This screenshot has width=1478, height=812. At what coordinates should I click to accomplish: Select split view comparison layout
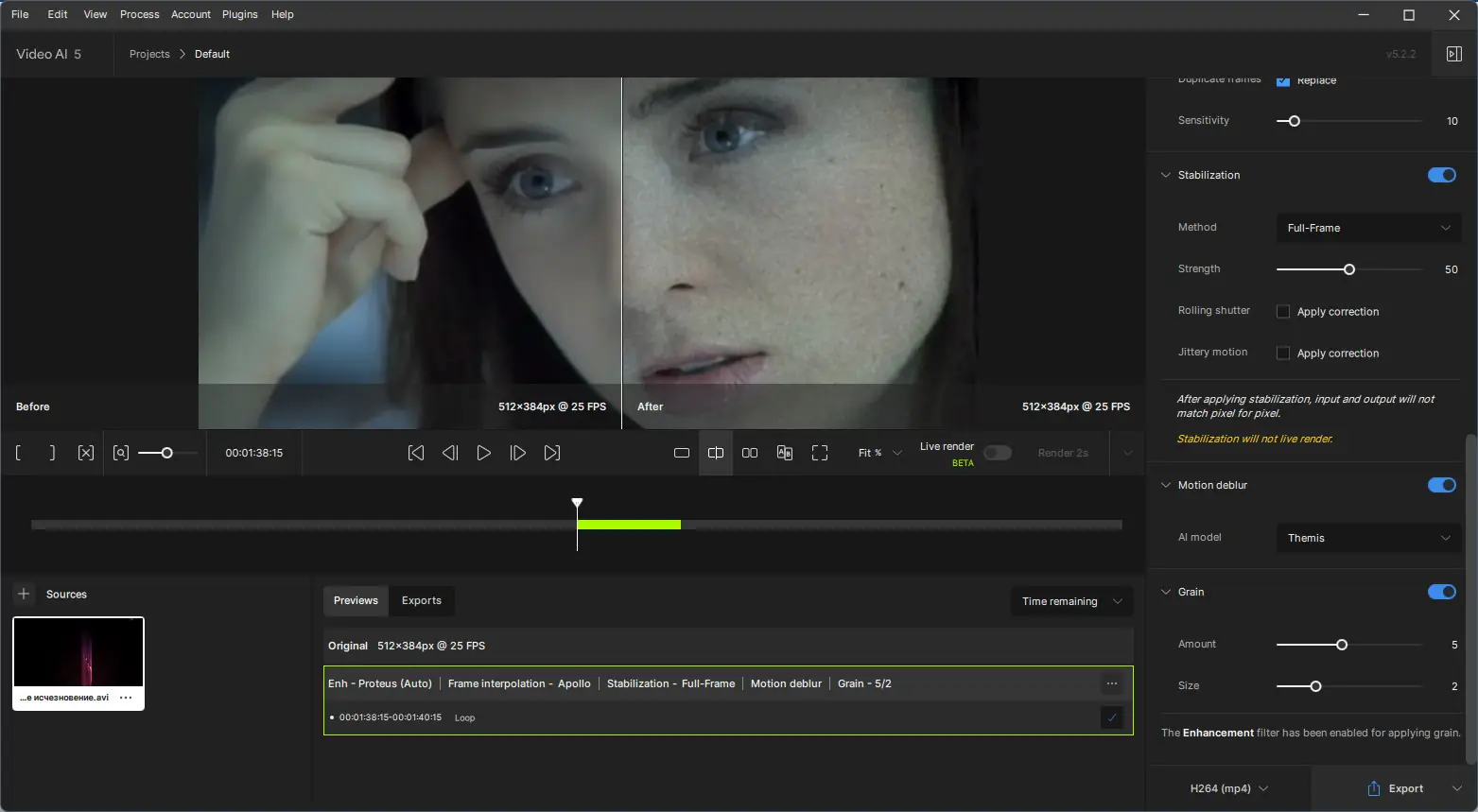point(716,453)
